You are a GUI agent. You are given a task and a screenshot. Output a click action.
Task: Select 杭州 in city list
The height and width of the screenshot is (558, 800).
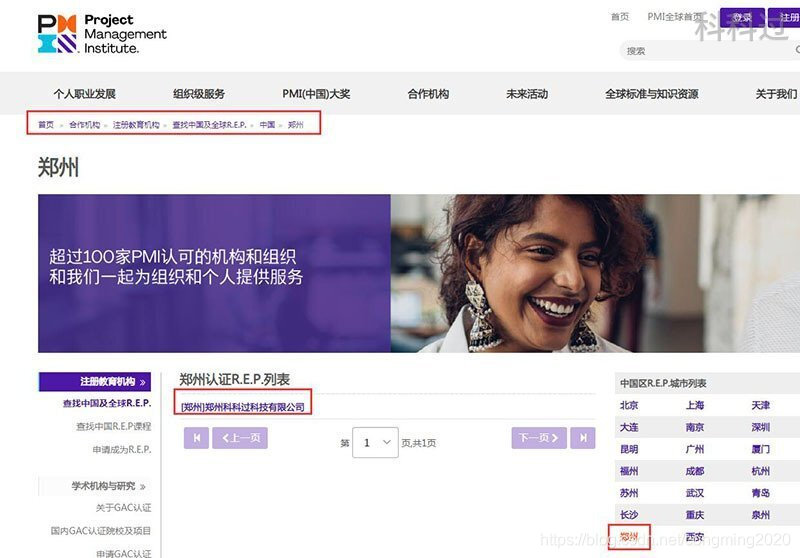point(761,471)
